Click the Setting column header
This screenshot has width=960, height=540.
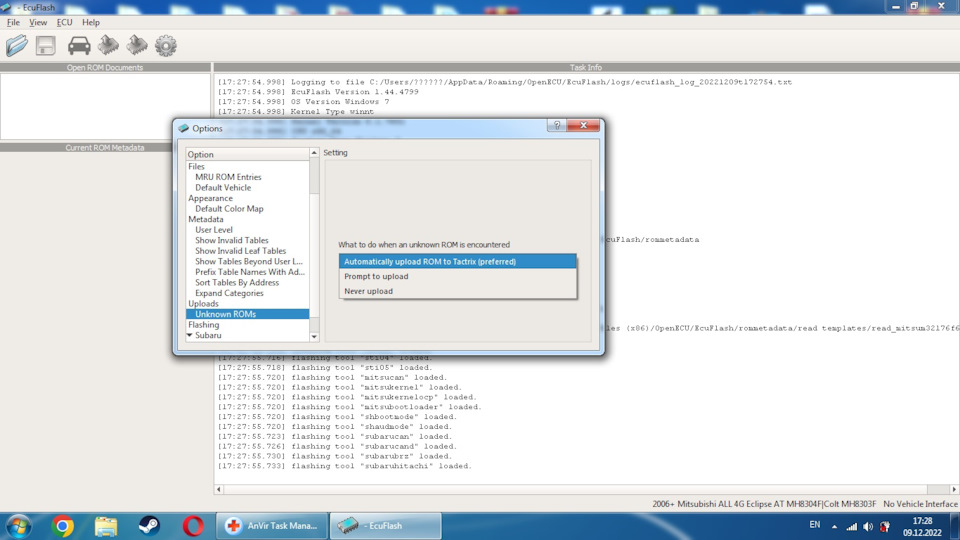[335, 152]
